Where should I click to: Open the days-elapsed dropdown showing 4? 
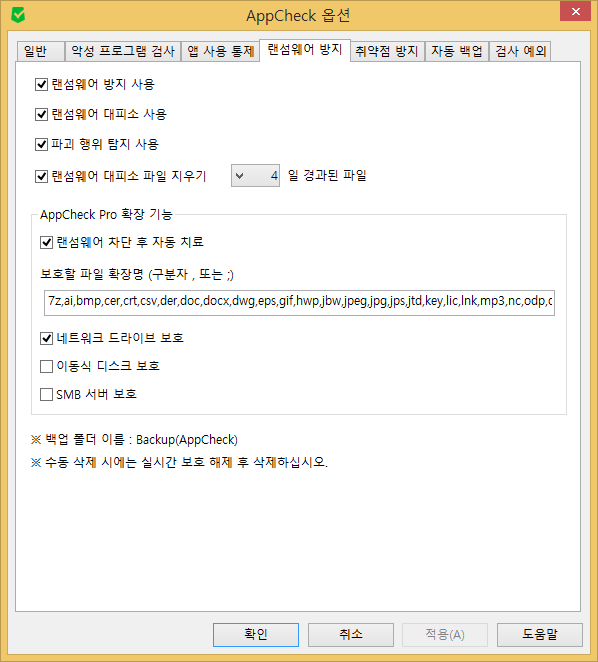pos(255,176)
